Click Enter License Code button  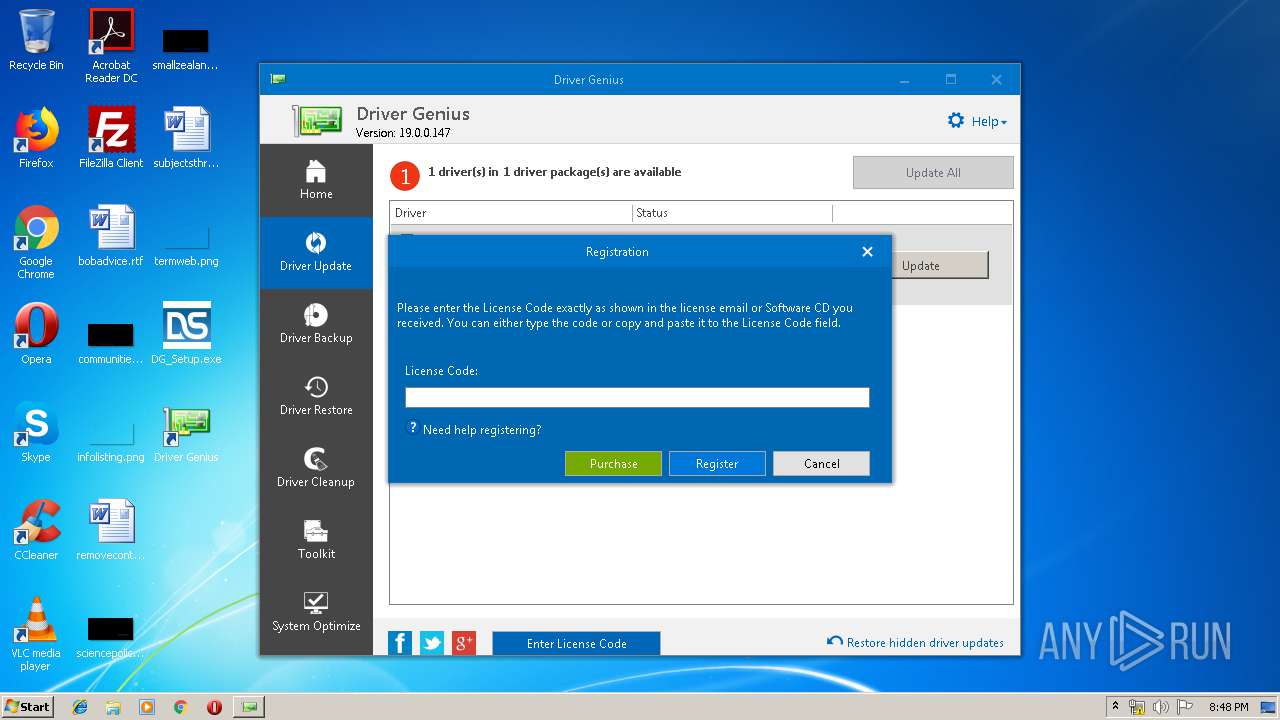click(x=576, y=643)
